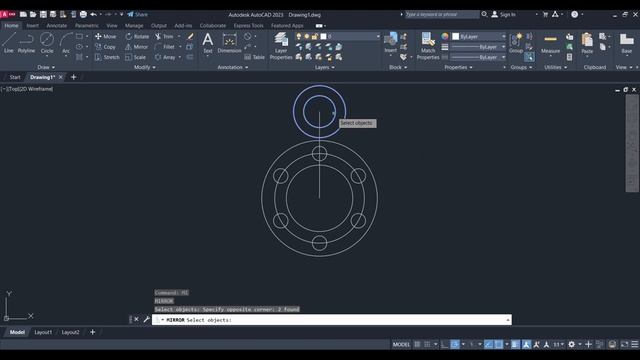
Task: Activate the Move tool
Action: point(106,36)
